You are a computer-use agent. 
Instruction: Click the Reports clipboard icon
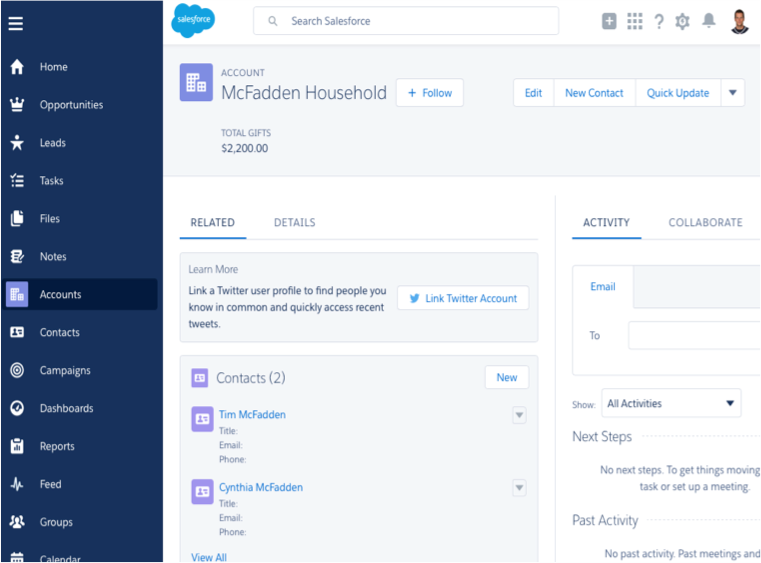pyautogui.click(x=17, y=446)
